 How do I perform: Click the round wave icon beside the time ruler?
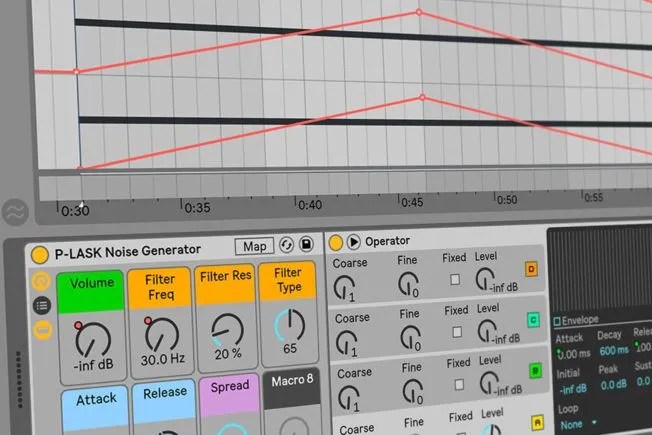[x=15, y=212]
